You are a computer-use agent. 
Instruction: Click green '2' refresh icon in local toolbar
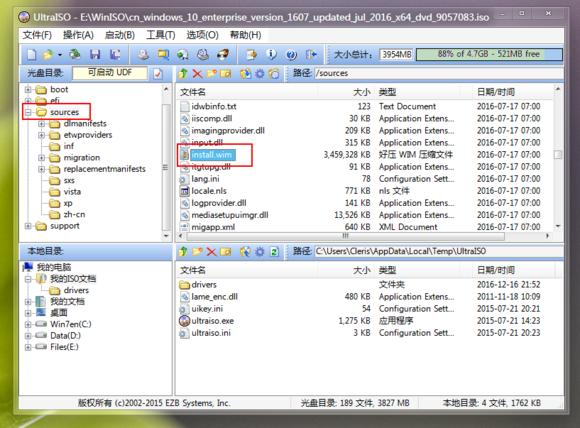(274, 252)
